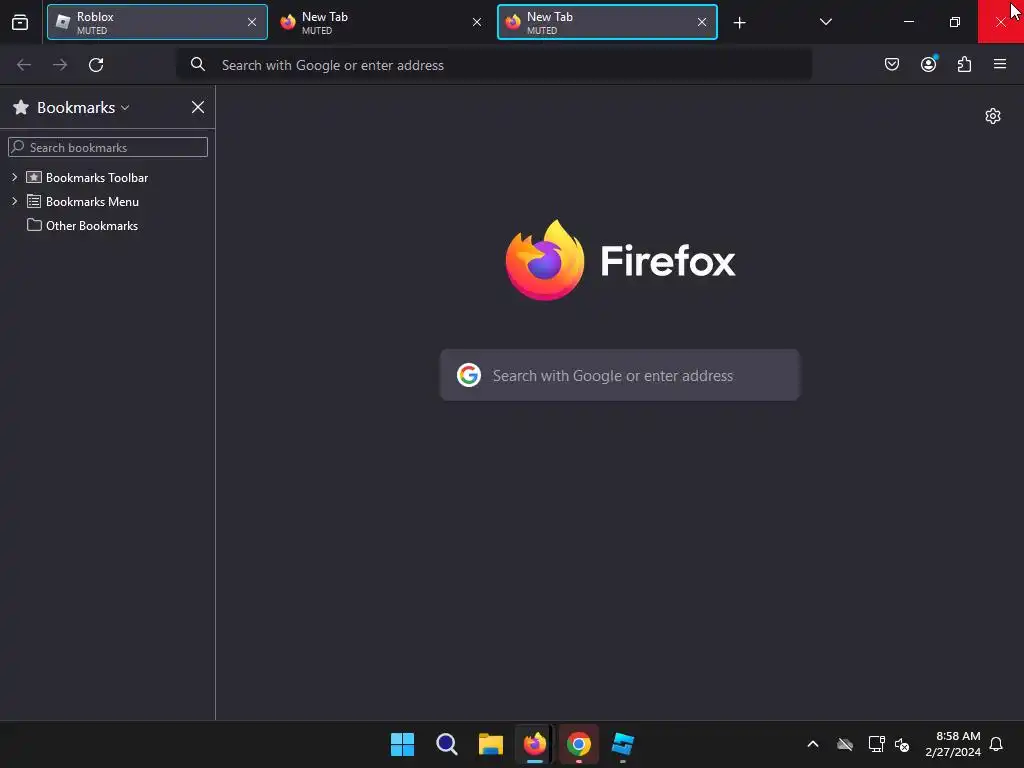Expand the Bookmarks Menu folder
1024x768 pixels.
click(x=14, y=201)
